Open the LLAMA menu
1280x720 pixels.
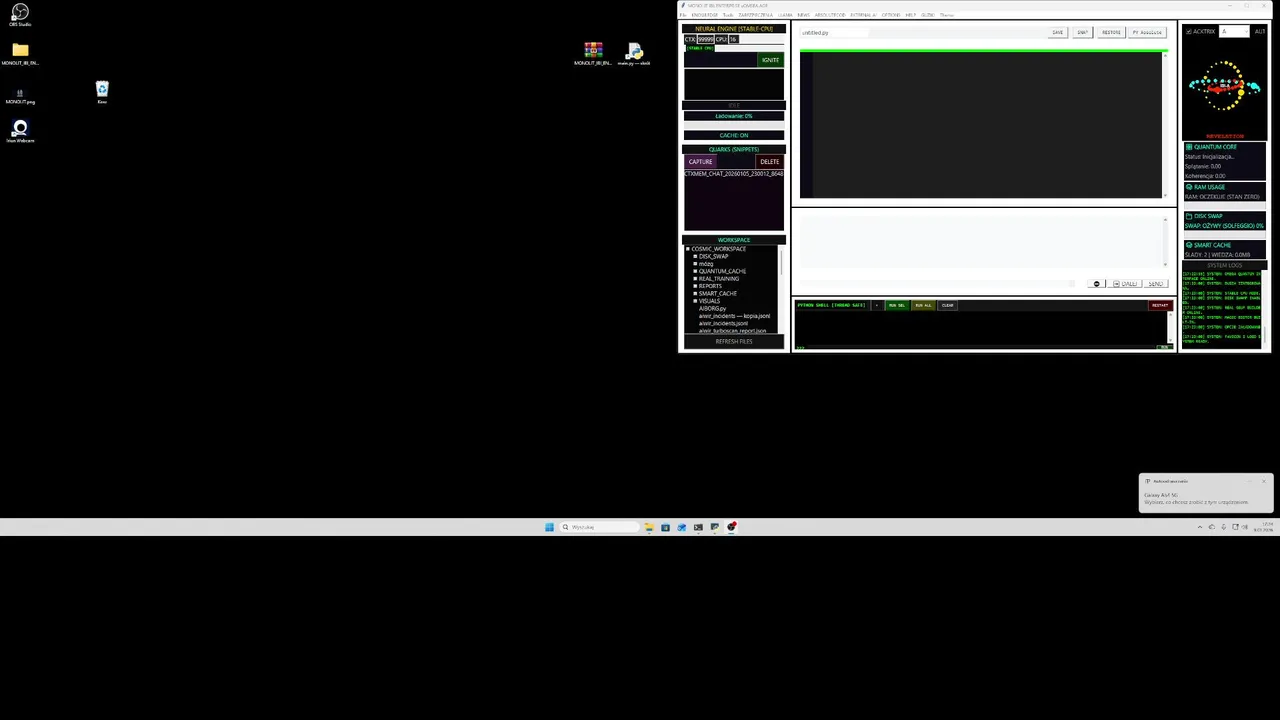click(x=786, y=15)
